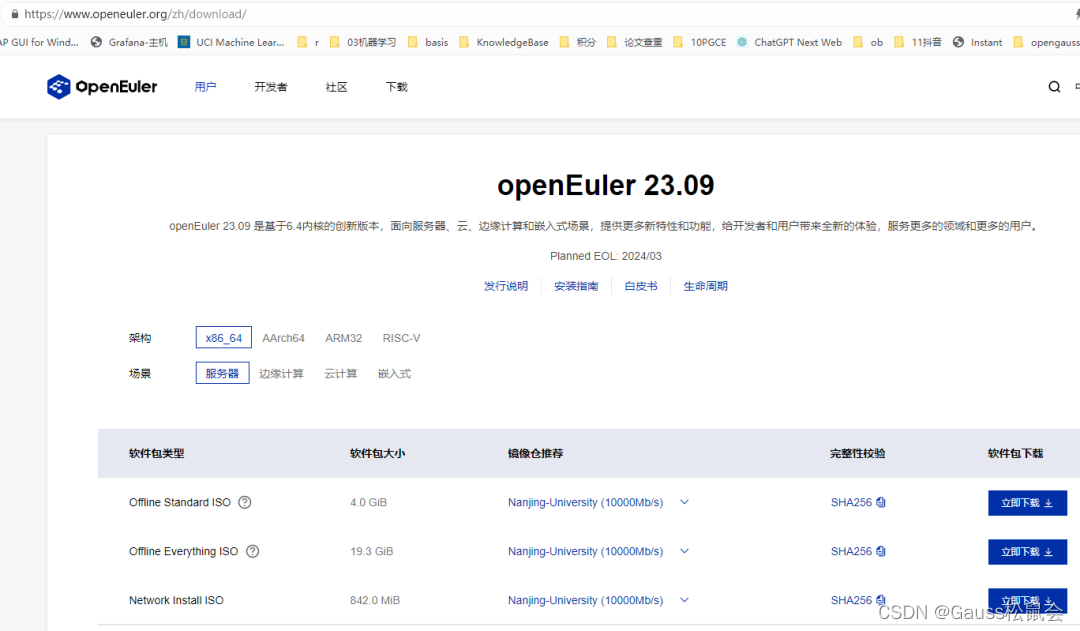This screenshot has height=631, width=1080.
Task: Click SHA256 text for Offline Standard ISO
Action: 851,502
